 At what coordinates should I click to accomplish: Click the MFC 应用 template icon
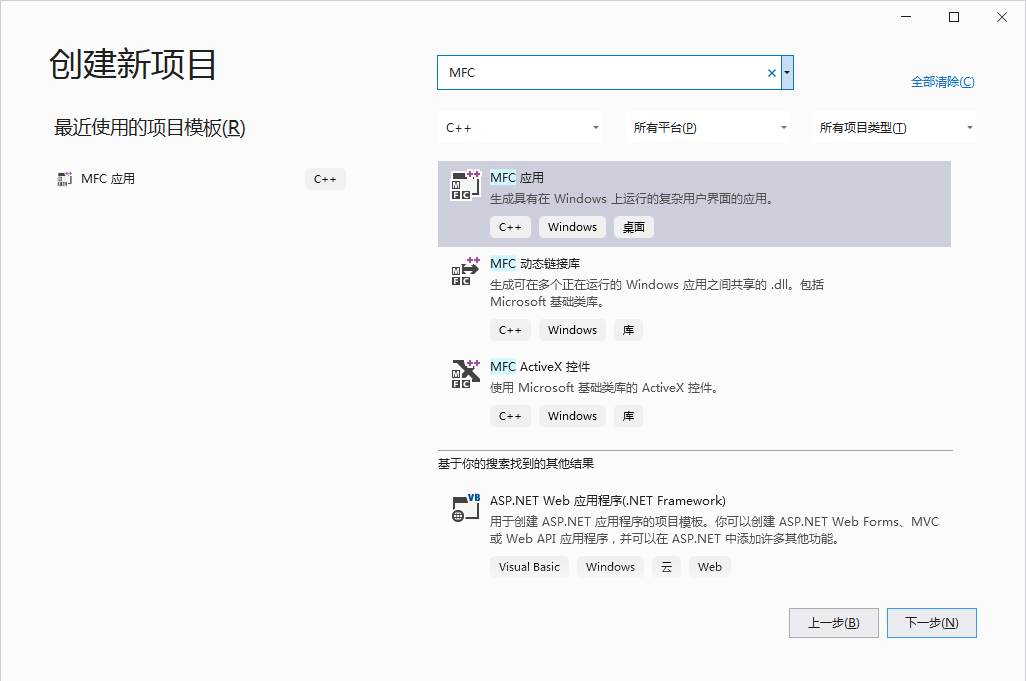point(464,186)
